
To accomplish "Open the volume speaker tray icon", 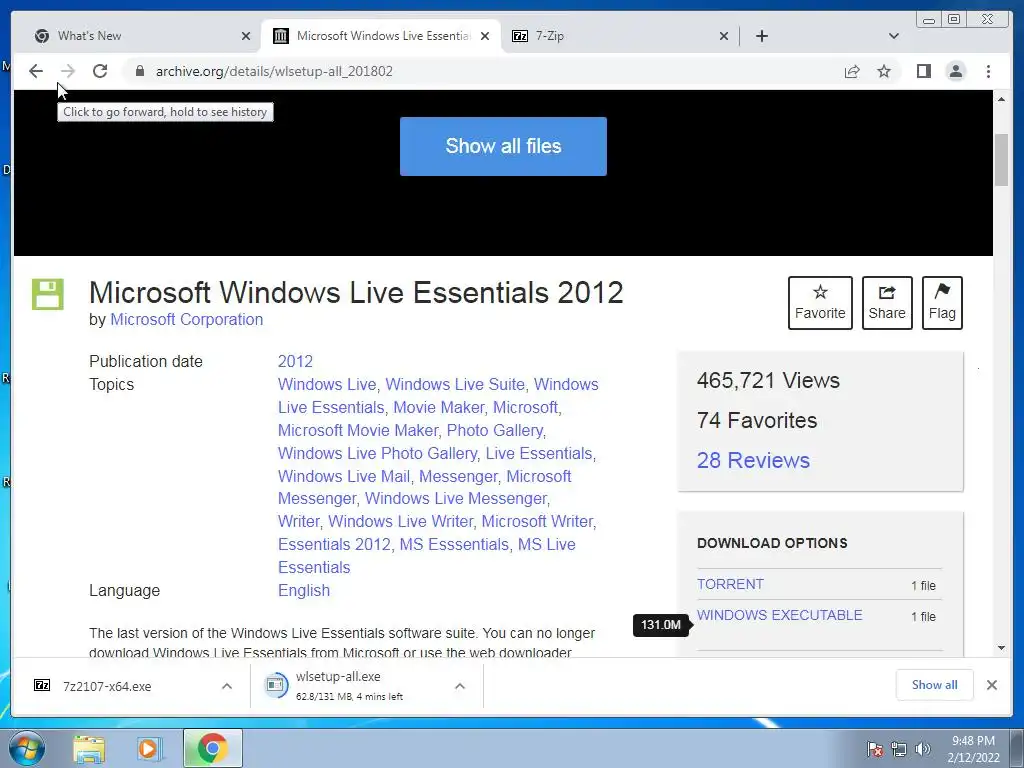I will (x=922, y=748).
